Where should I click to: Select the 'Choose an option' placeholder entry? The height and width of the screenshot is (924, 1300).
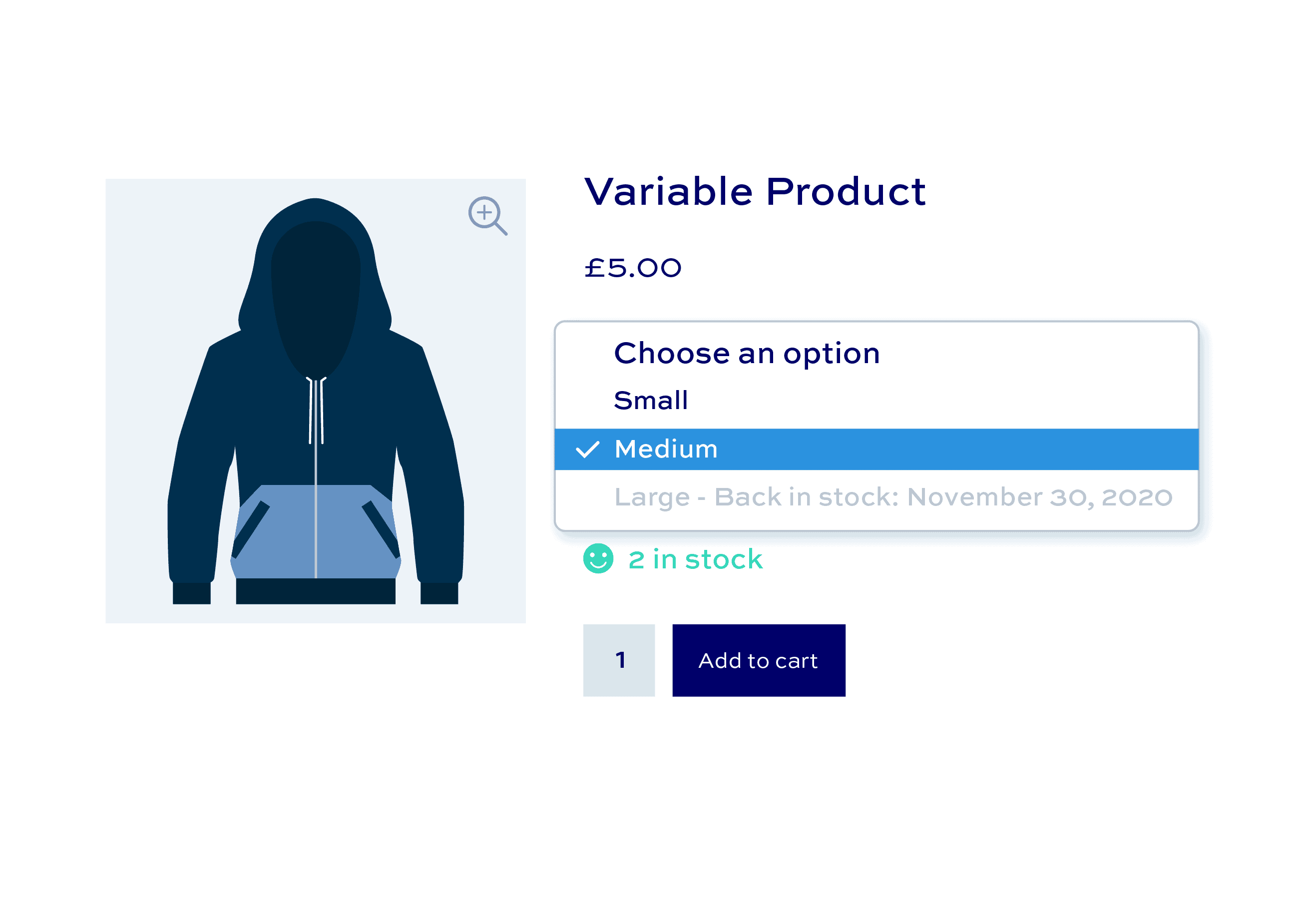pos(876,353)
